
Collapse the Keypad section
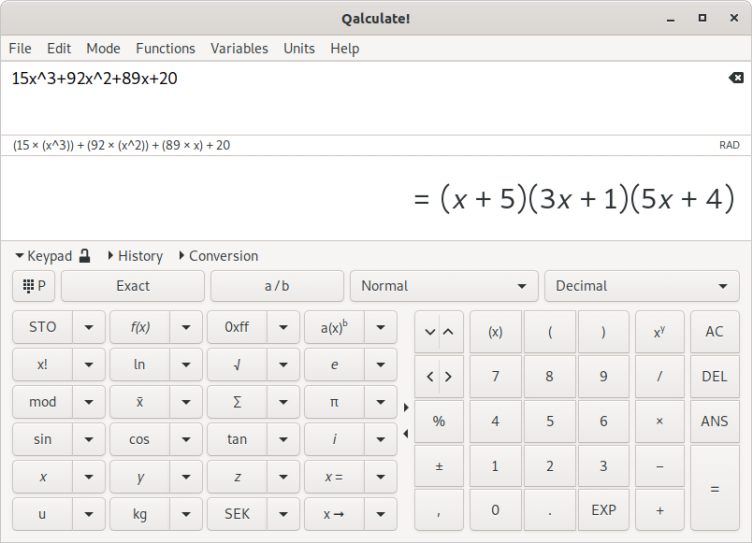(x=43, y=256)
